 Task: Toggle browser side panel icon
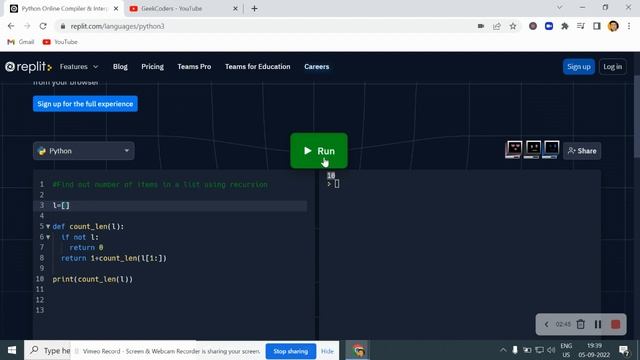(x=597, y=26)
